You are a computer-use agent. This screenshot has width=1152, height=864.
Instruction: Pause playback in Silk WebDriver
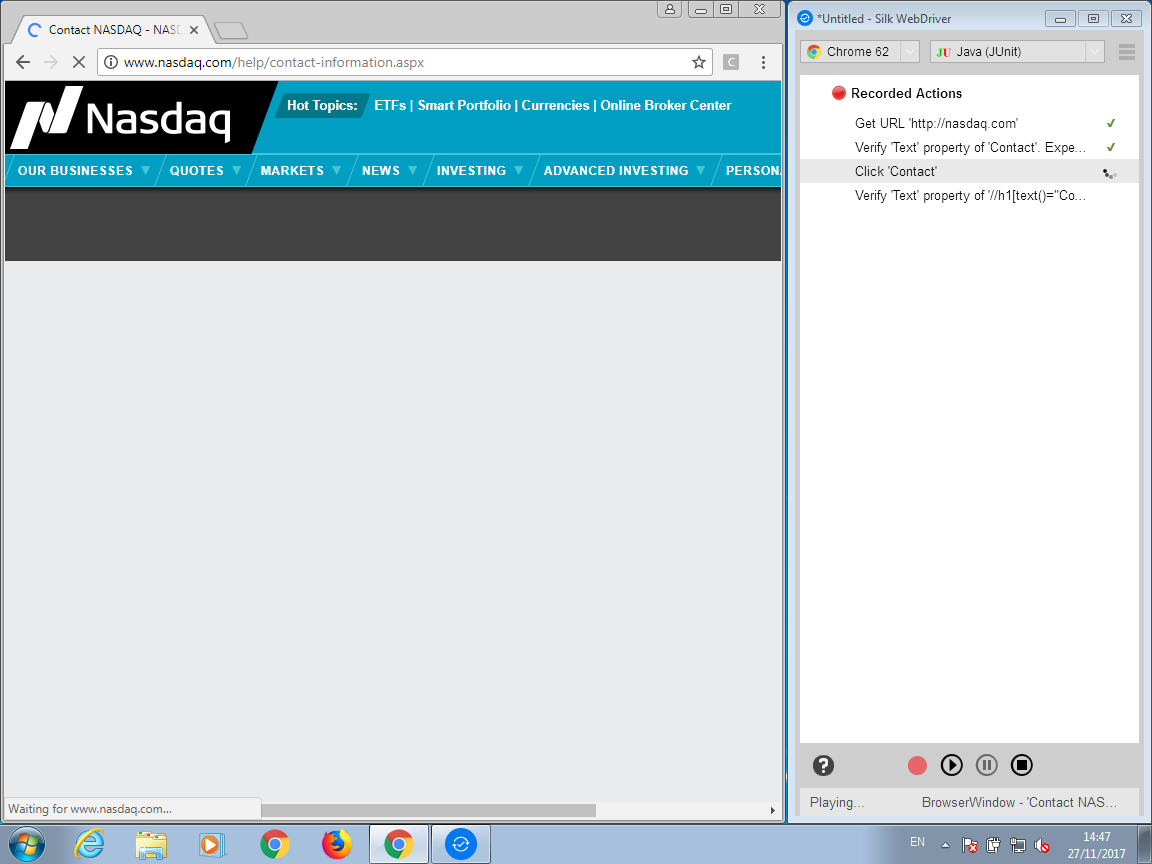tap(987, 766)
